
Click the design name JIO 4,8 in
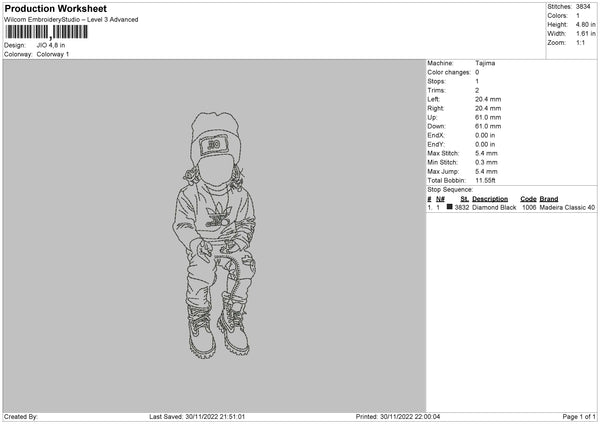pyautogui.click(x=51, y=45)
